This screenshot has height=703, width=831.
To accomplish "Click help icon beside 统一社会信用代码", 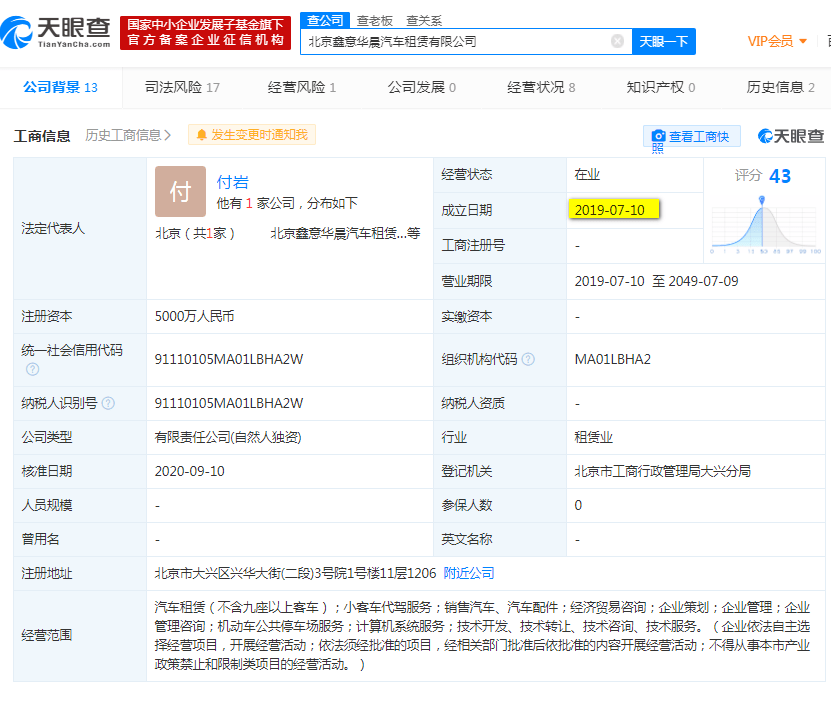I will (32, 369).
